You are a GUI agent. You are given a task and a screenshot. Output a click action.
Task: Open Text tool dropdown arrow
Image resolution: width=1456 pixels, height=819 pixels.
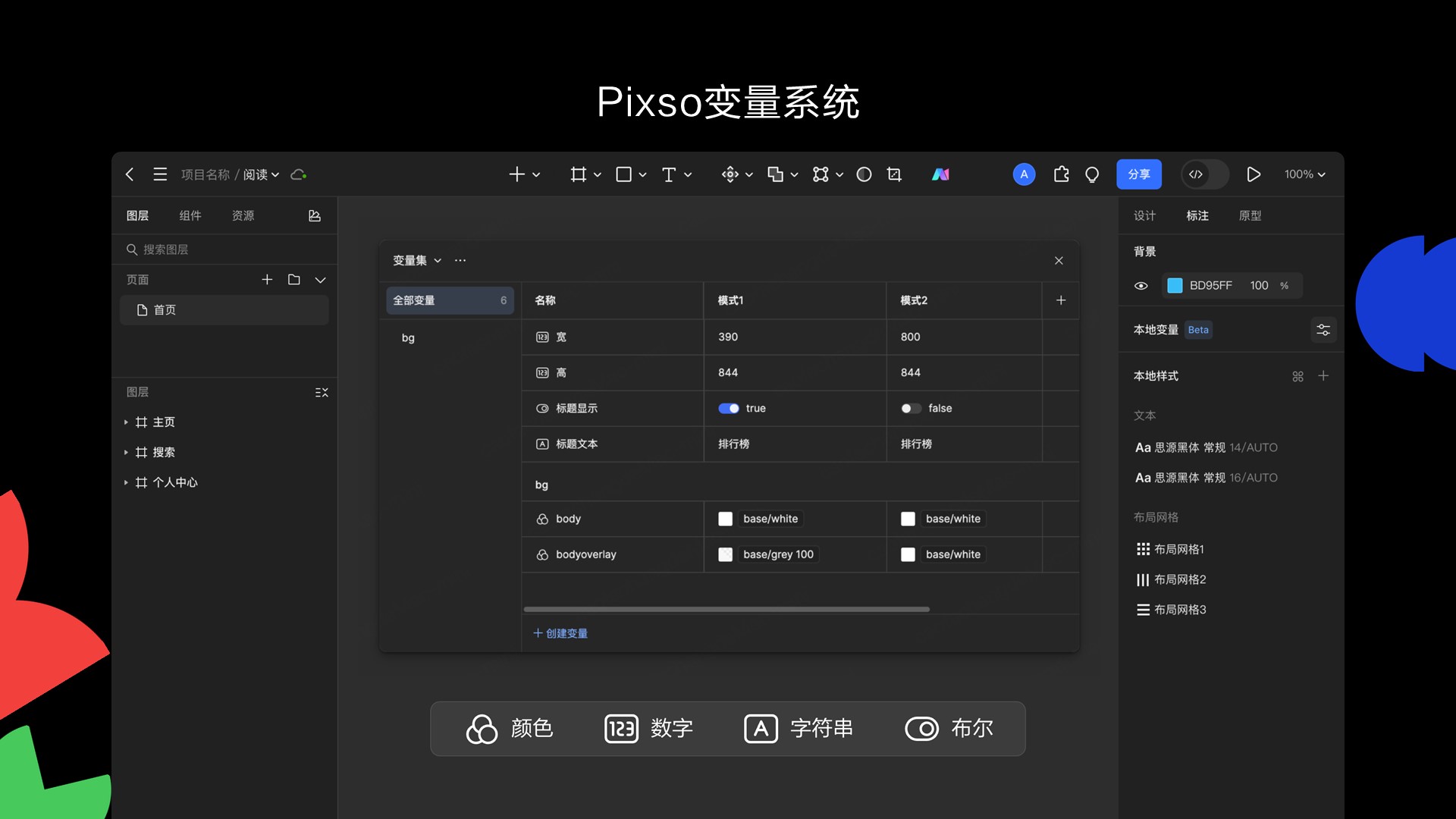(x=688, y=174)
